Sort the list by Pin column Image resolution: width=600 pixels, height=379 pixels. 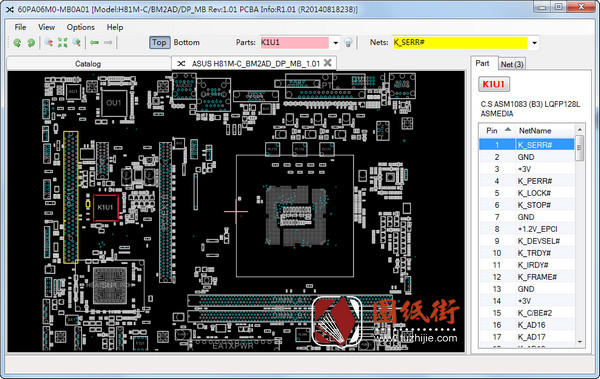[497, 131]
